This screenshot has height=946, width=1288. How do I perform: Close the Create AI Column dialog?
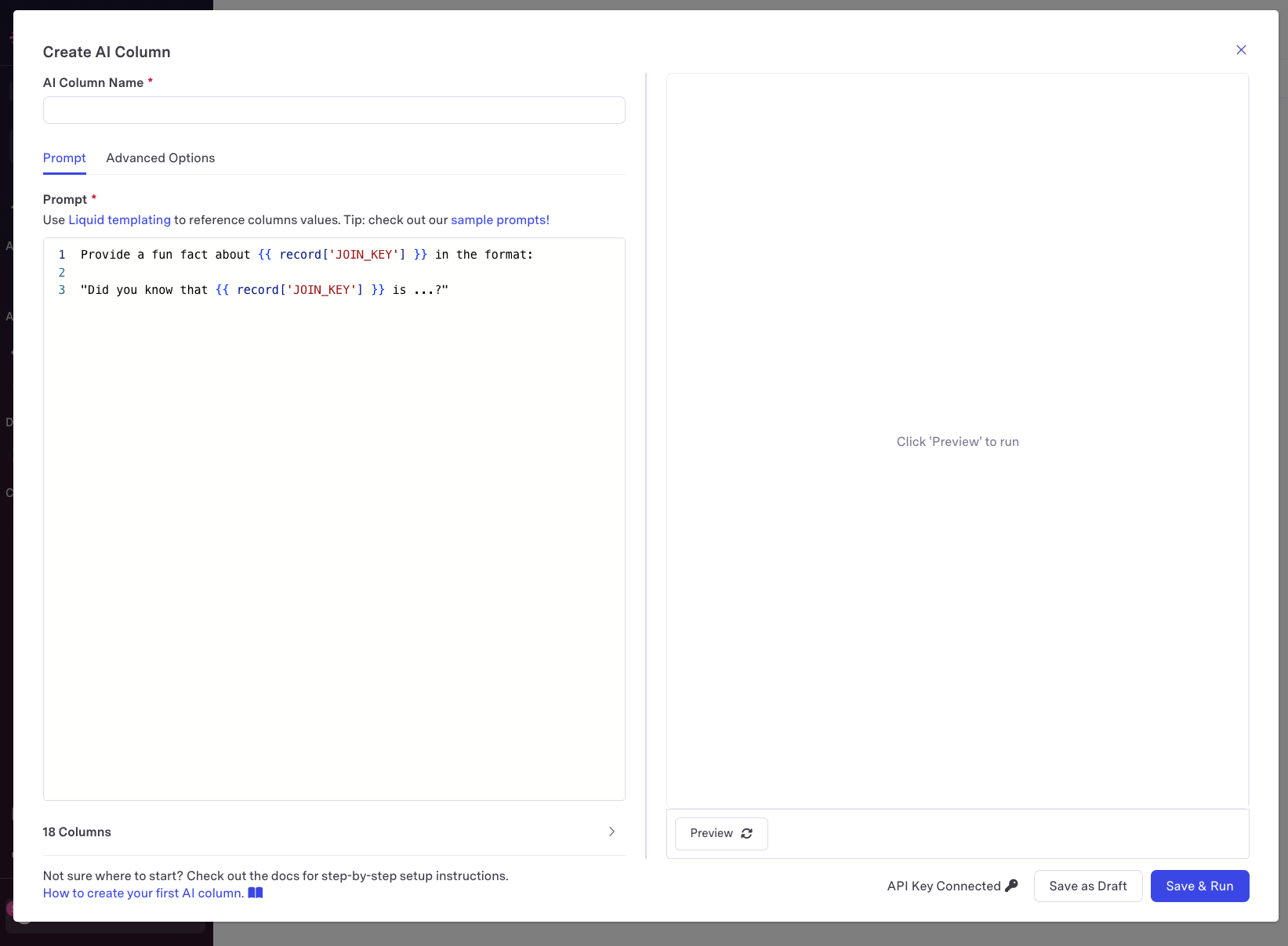[x=1241, y=50]
